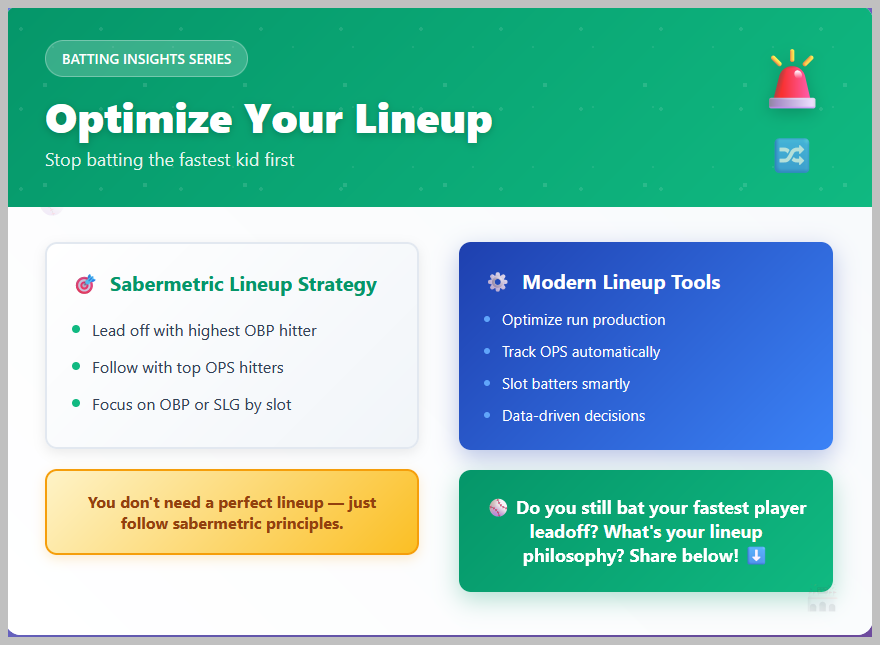Click the baseball emoji in green box
880x645 pixels.
pos(498,508)
